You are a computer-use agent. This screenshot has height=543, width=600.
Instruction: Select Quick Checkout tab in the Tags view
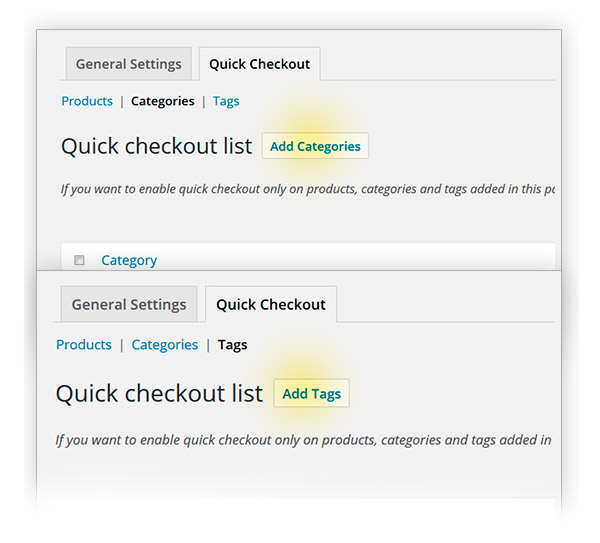coord(271,304)
